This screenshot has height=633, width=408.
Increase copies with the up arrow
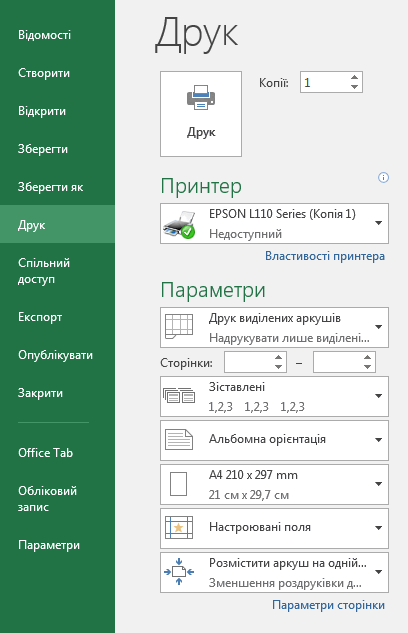pos(354,78)
